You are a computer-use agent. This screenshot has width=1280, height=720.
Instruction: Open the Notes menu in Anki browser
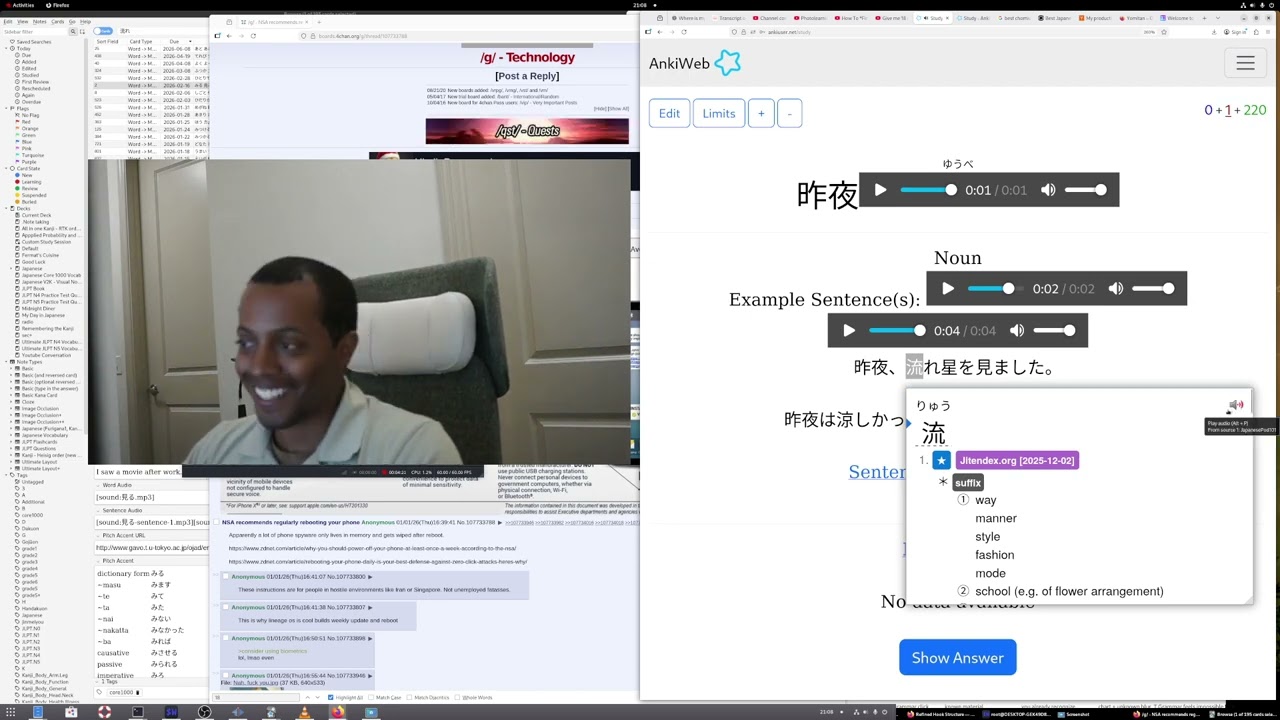coord(40,21)
